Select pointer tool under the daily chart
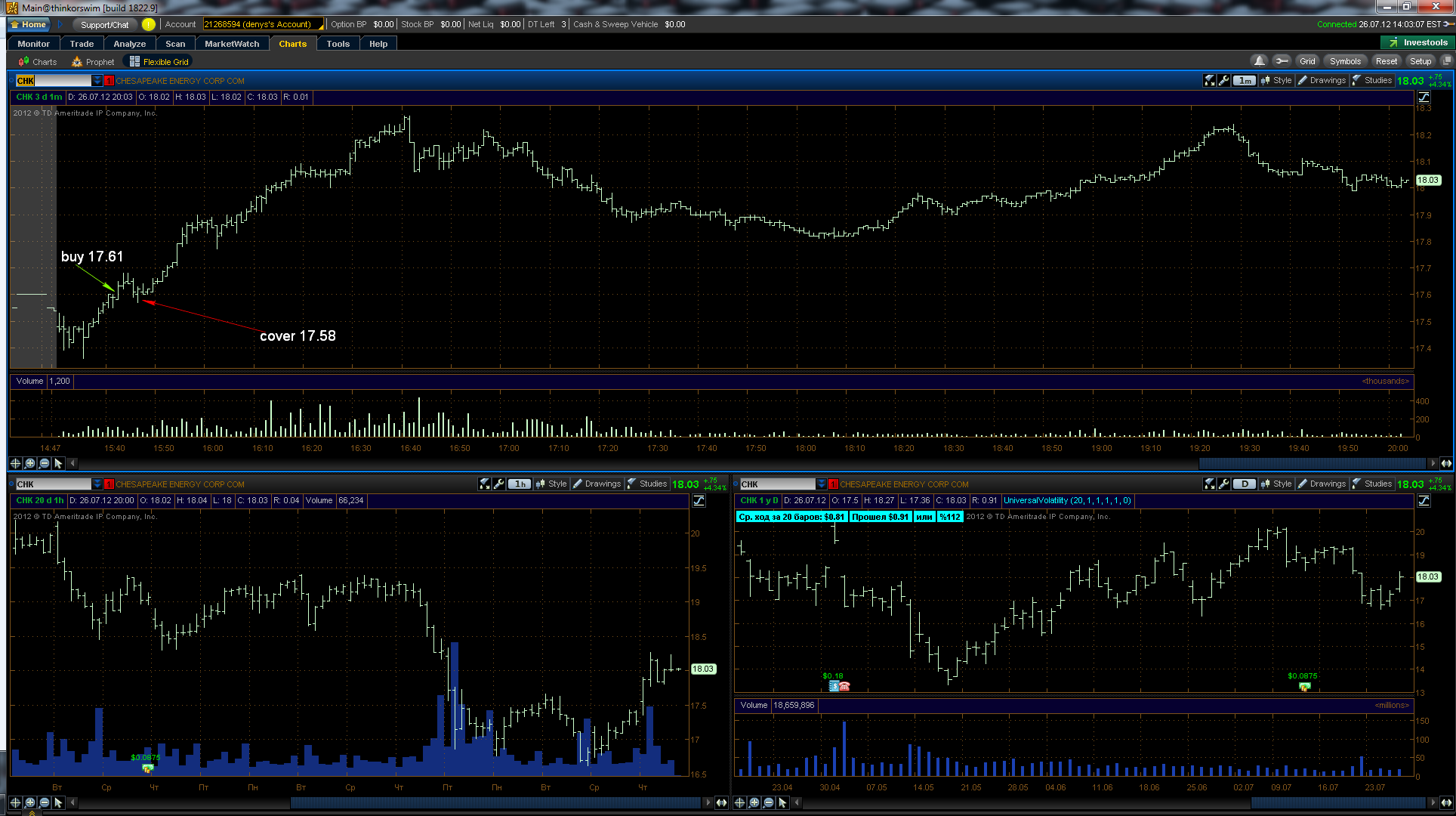The height and width of the screenshot is (816, 1456). (x=782, y=802)
